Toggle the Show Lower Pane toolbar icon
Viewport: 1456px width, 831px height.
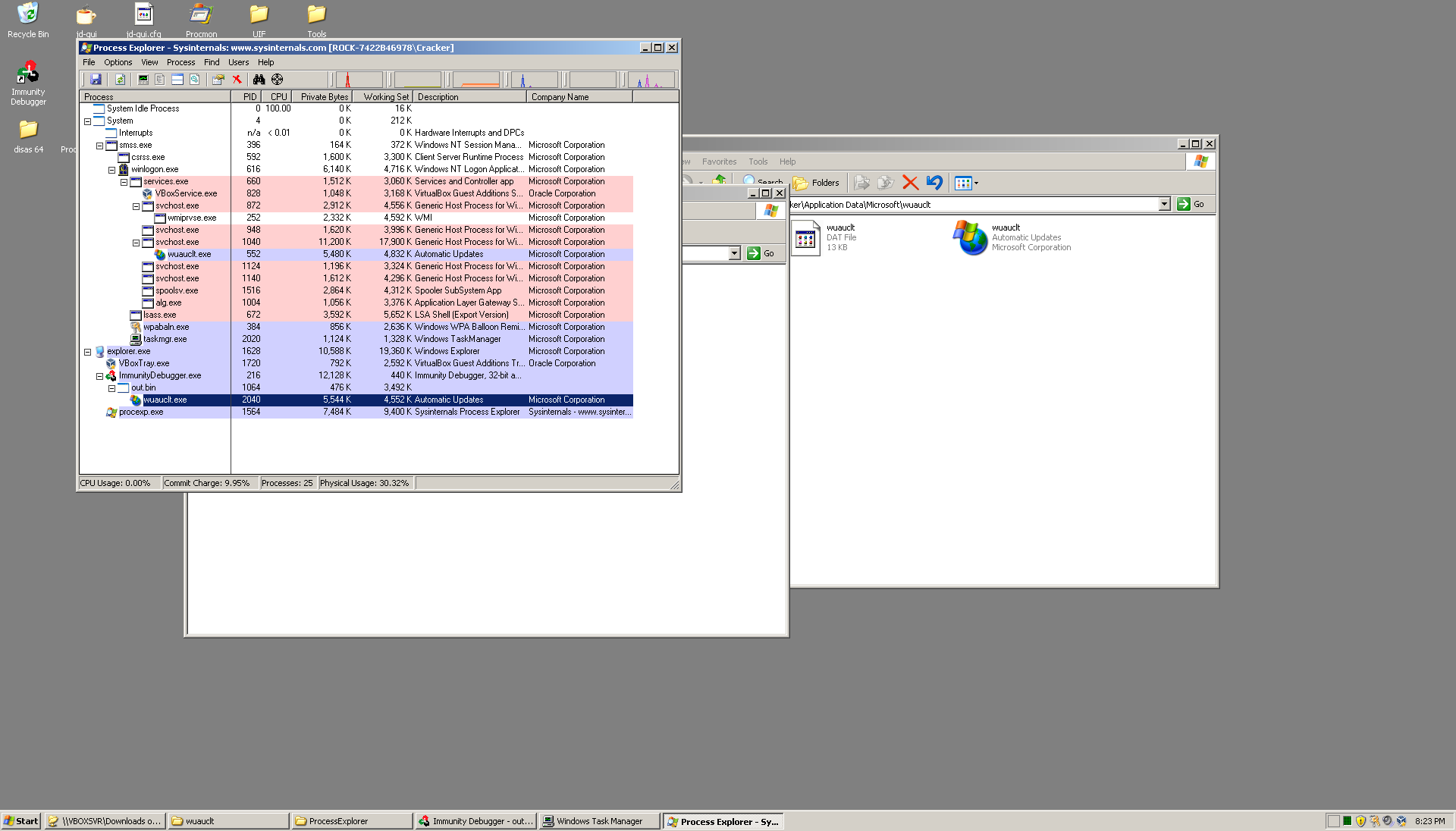coord(177,80)
